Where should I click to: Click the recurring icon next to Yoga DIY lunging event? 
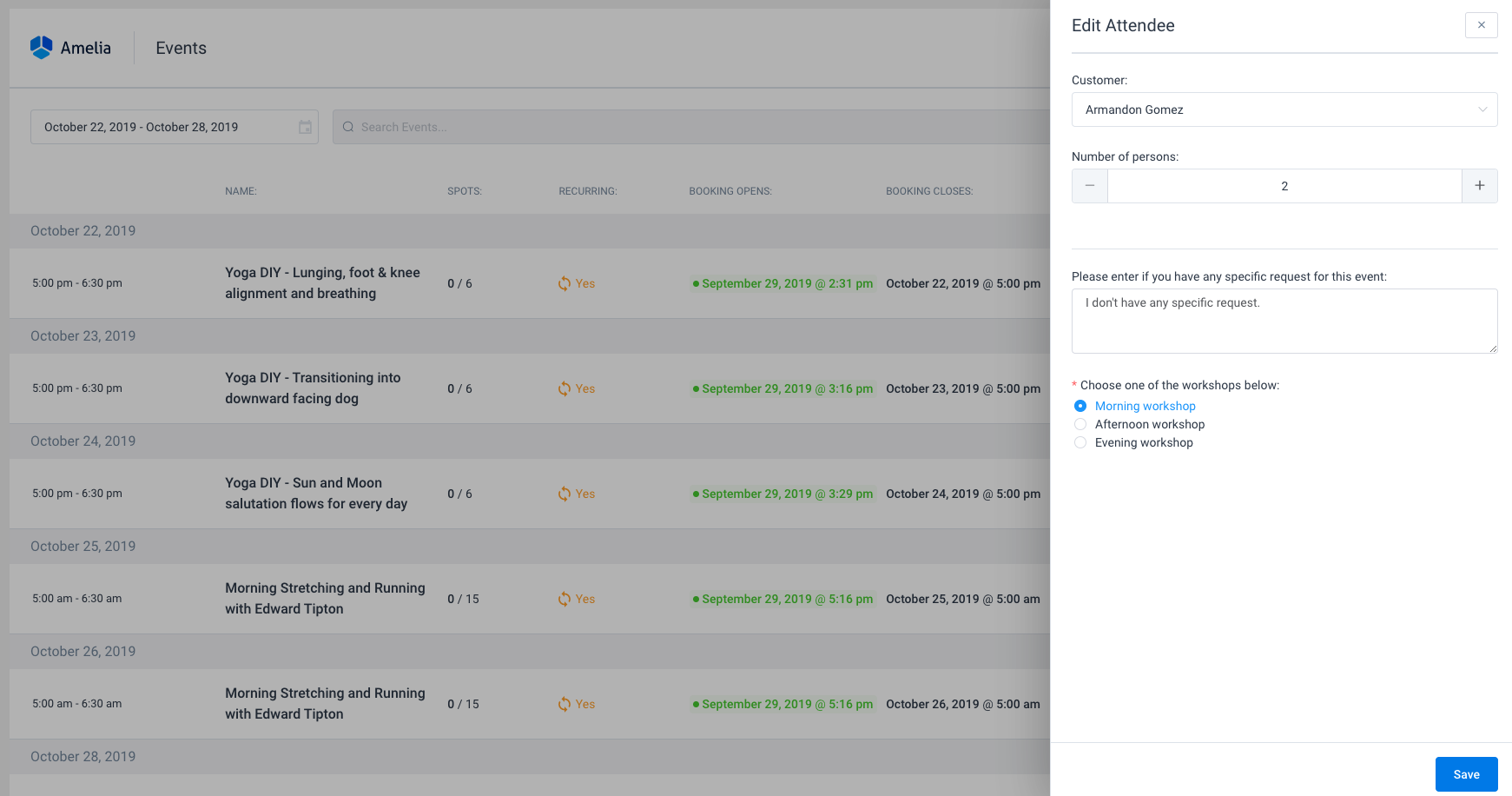(564, 283)
